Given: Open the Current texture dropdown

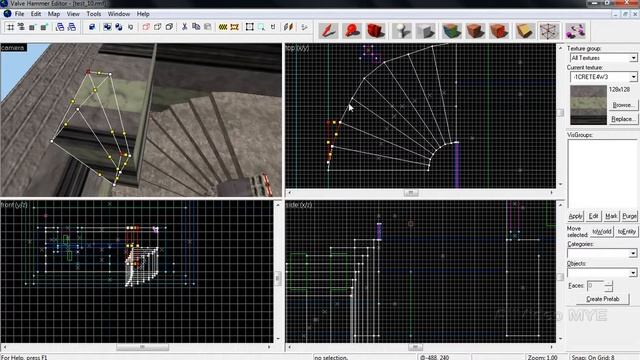Looking at the screenshot, I should pyautogui.click(x=603, y=77).
